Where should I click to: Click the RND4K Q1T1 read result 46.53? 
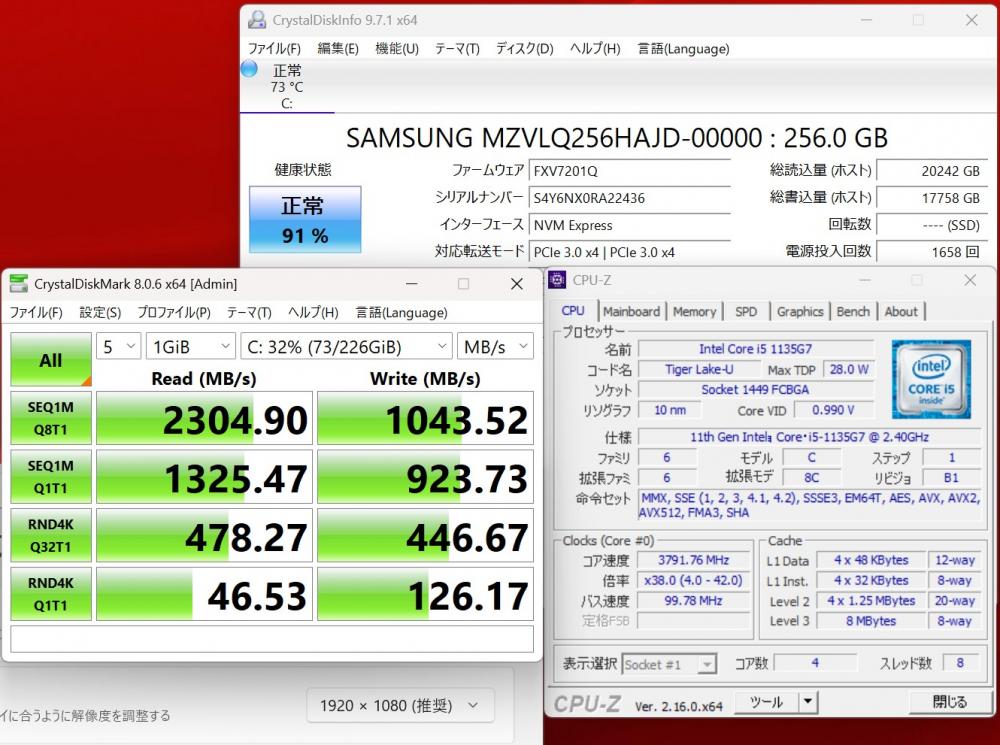[x=204, y=594]
